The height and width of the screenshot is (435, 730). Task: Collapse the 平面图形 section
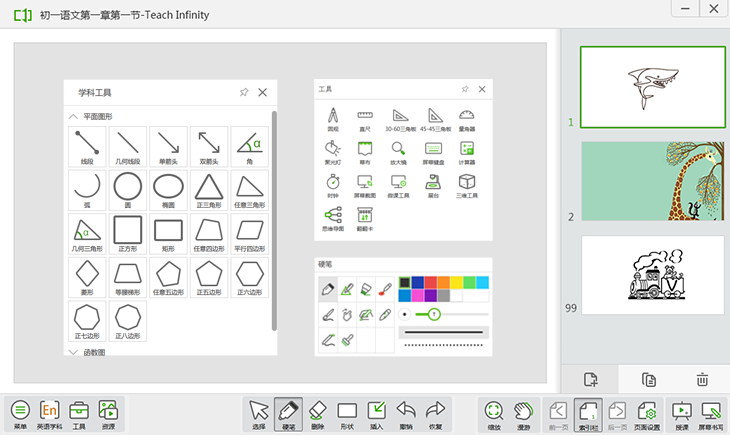tap(73, 116)
